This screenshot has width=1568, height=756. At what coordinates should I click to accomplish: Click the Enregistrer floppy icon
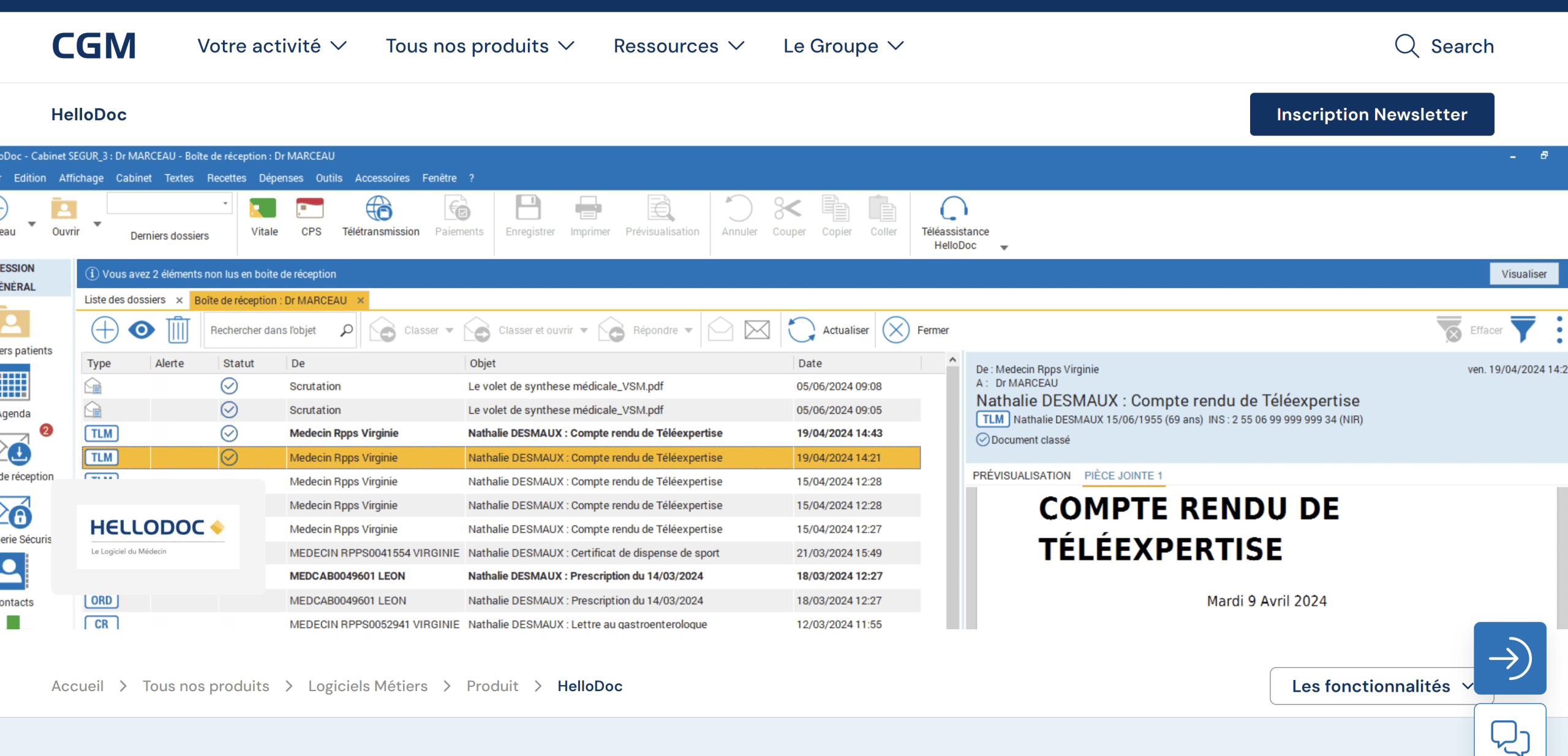pyautogui.click(x=528, y=208)
